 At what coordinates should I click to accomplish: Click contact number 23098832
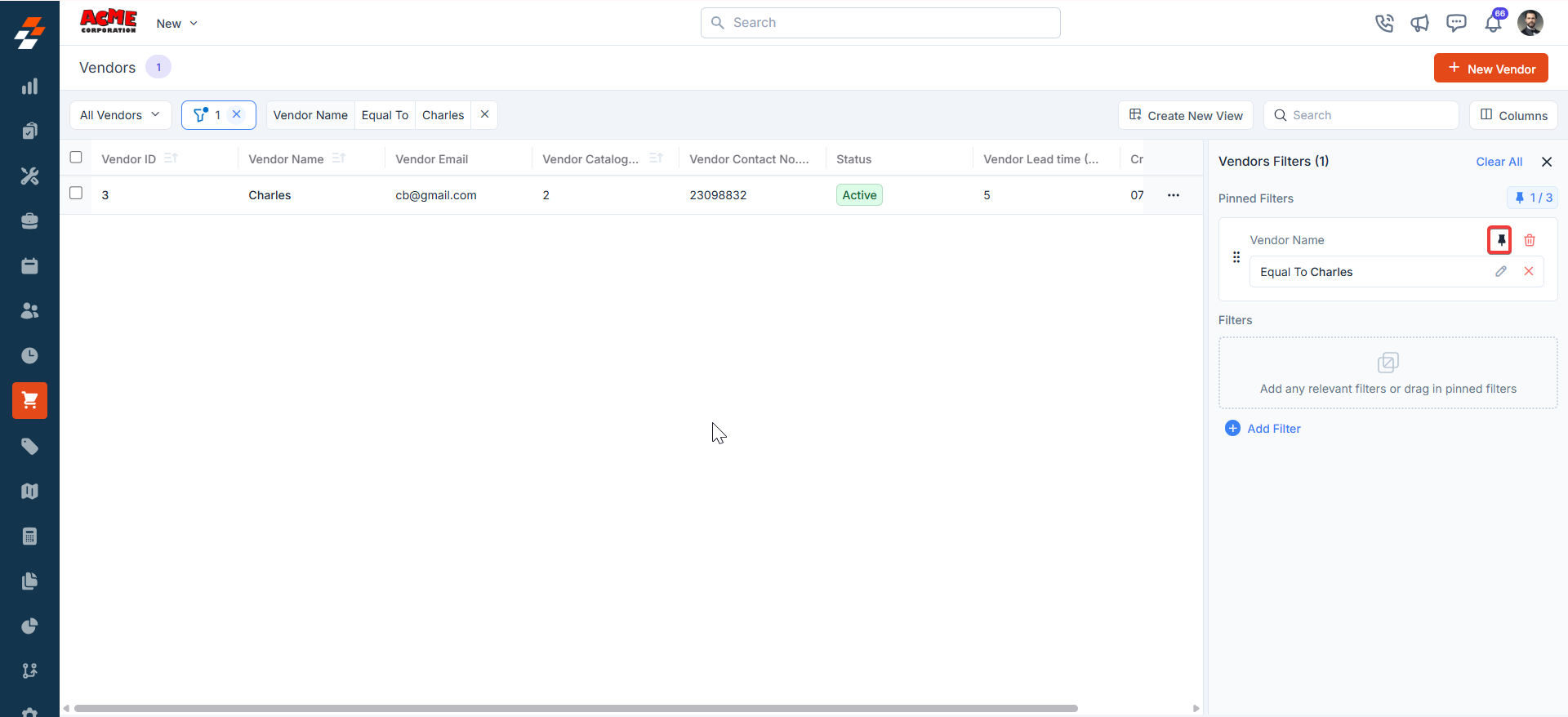[718, 195]
